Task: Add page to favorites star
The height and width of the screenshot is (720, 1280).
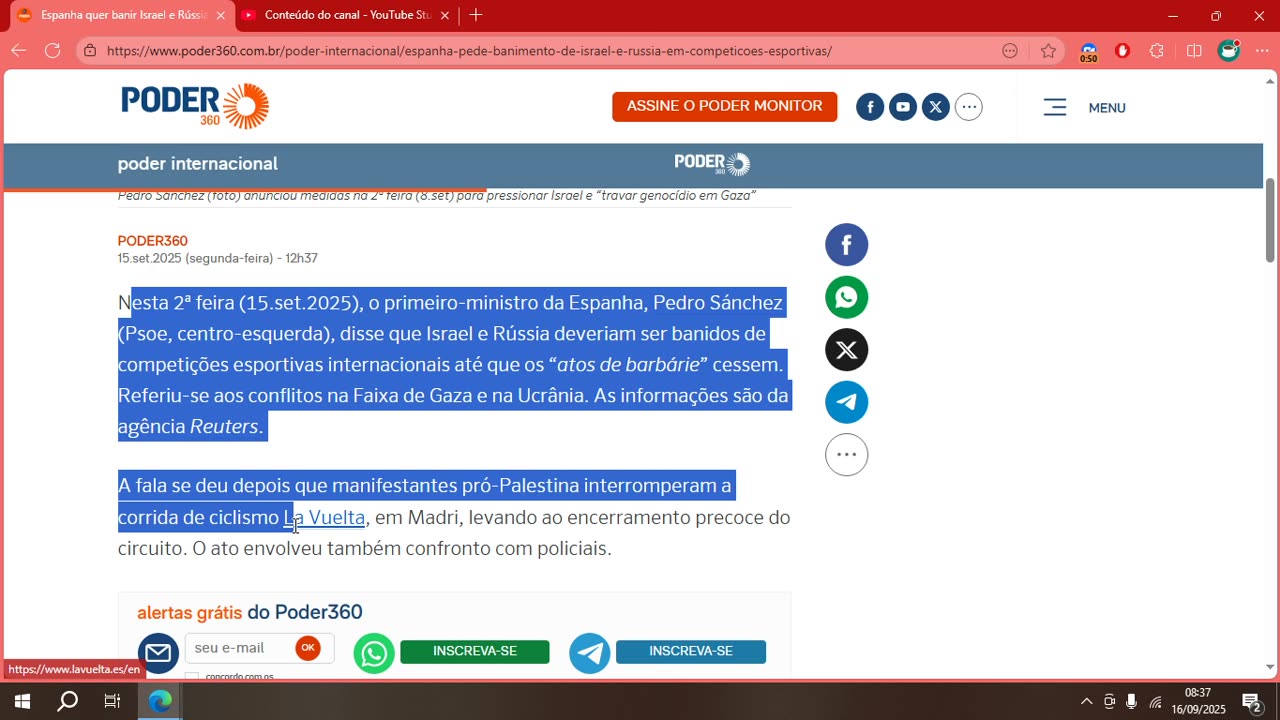Action: point(1048,51)
